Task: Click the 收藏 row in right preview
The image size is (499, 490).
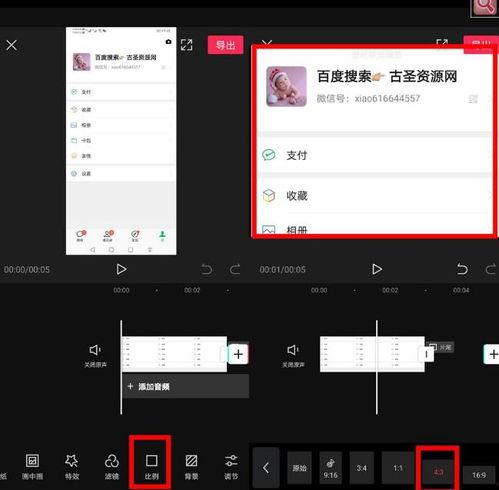Action: pos(375,195)
